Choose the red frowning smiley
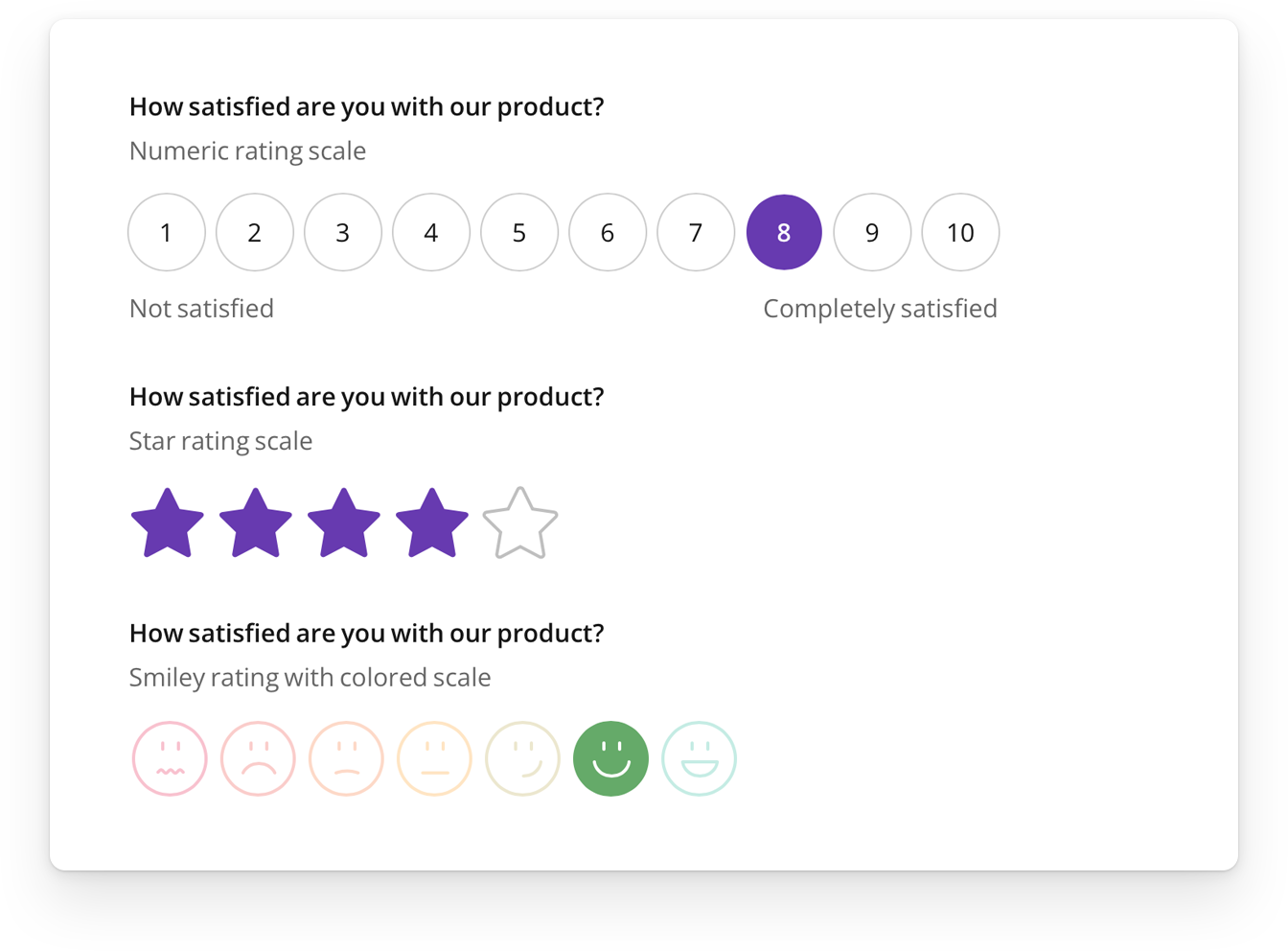The height and width of the screenshot is (951, 1288). point(258,758)
